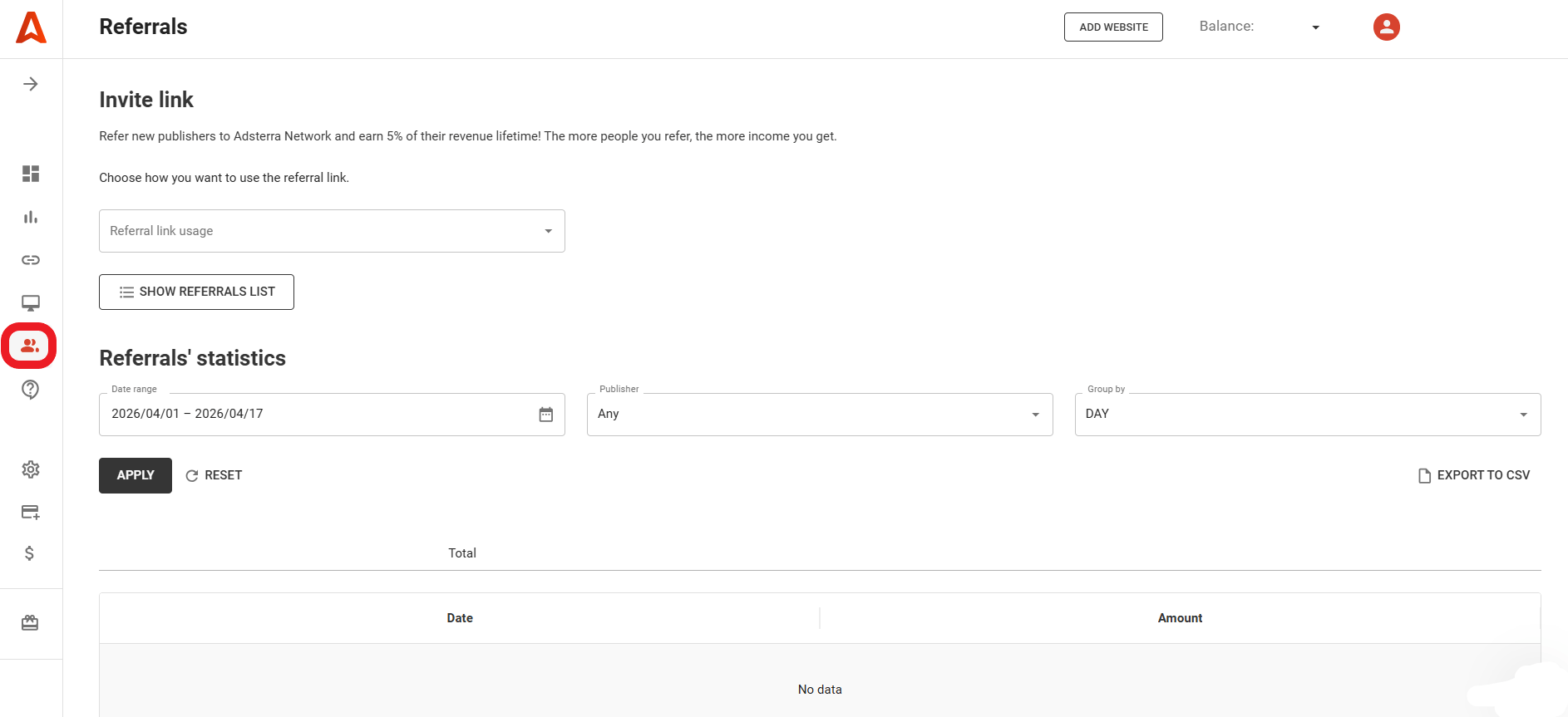Screen dimensions: 1568x717
Task: Open the Publisher dropdown set to Any
Action: (x=819, y=415)
